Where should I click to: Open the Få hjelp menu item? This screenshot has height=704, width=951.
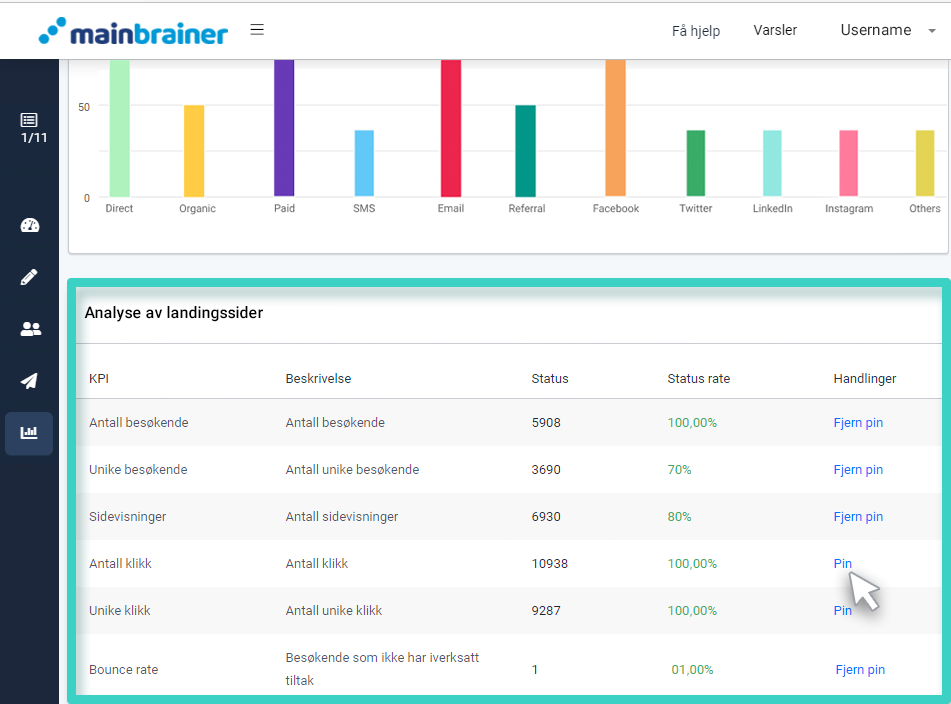pyautogui.click(x=695, y=31)
